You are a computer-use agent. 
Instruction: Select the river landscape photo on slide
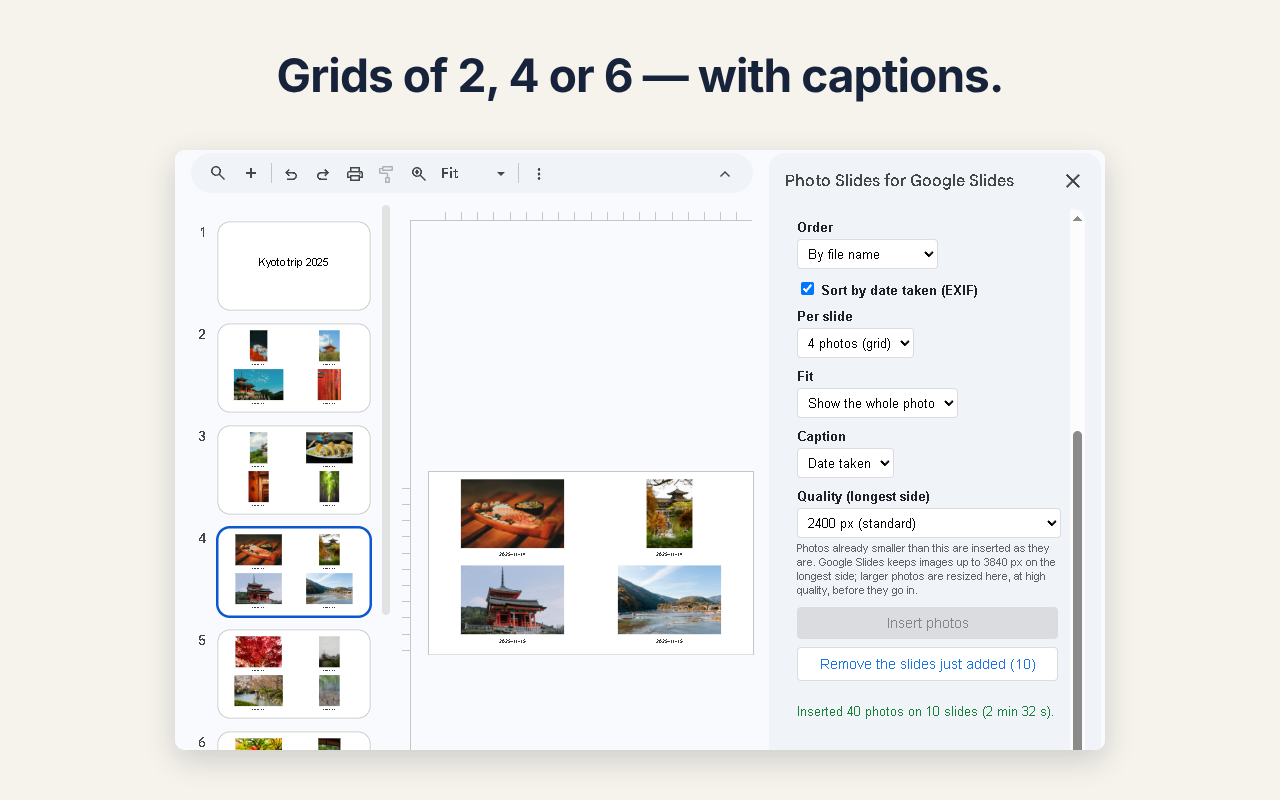pos(669,600)
